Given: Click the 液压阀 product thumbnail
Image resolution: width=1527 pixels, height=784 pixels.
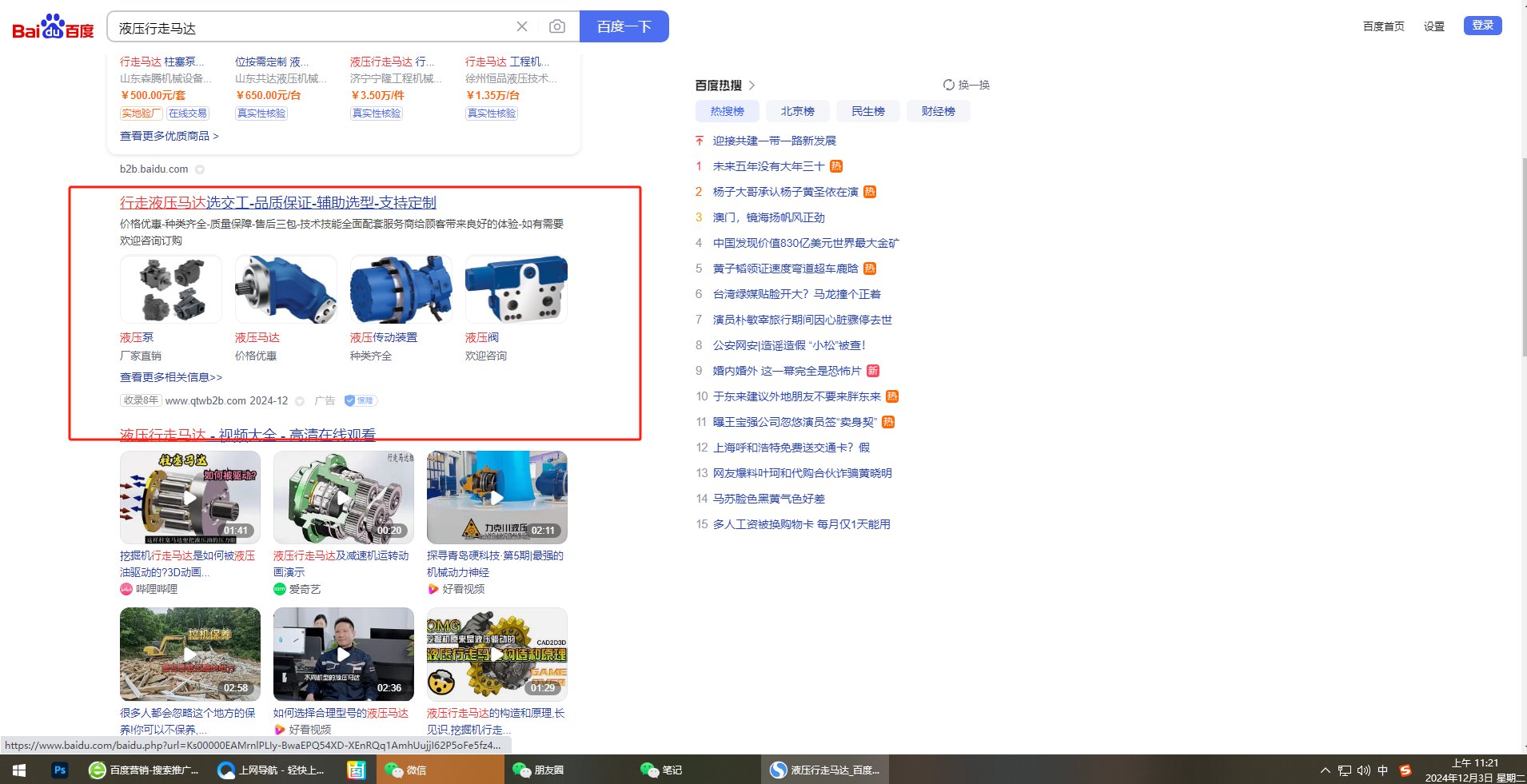Looking at the screenshot, I should [x=516, y=289].
